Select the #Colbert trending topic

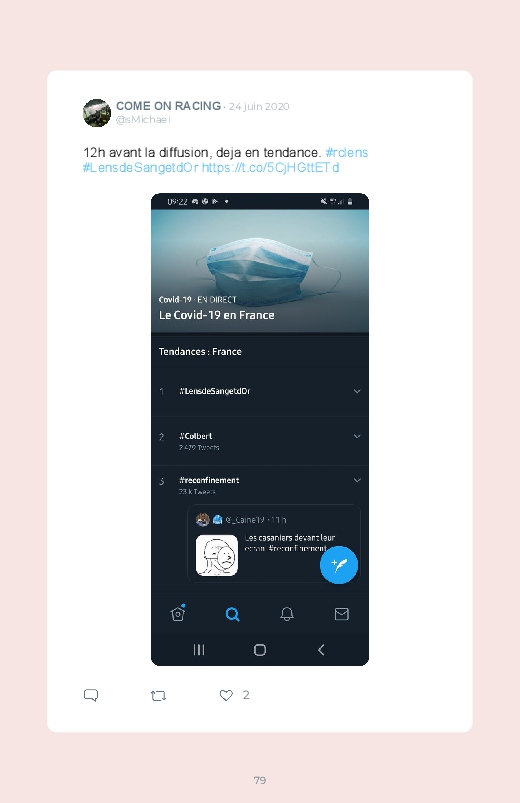[195, 436]
